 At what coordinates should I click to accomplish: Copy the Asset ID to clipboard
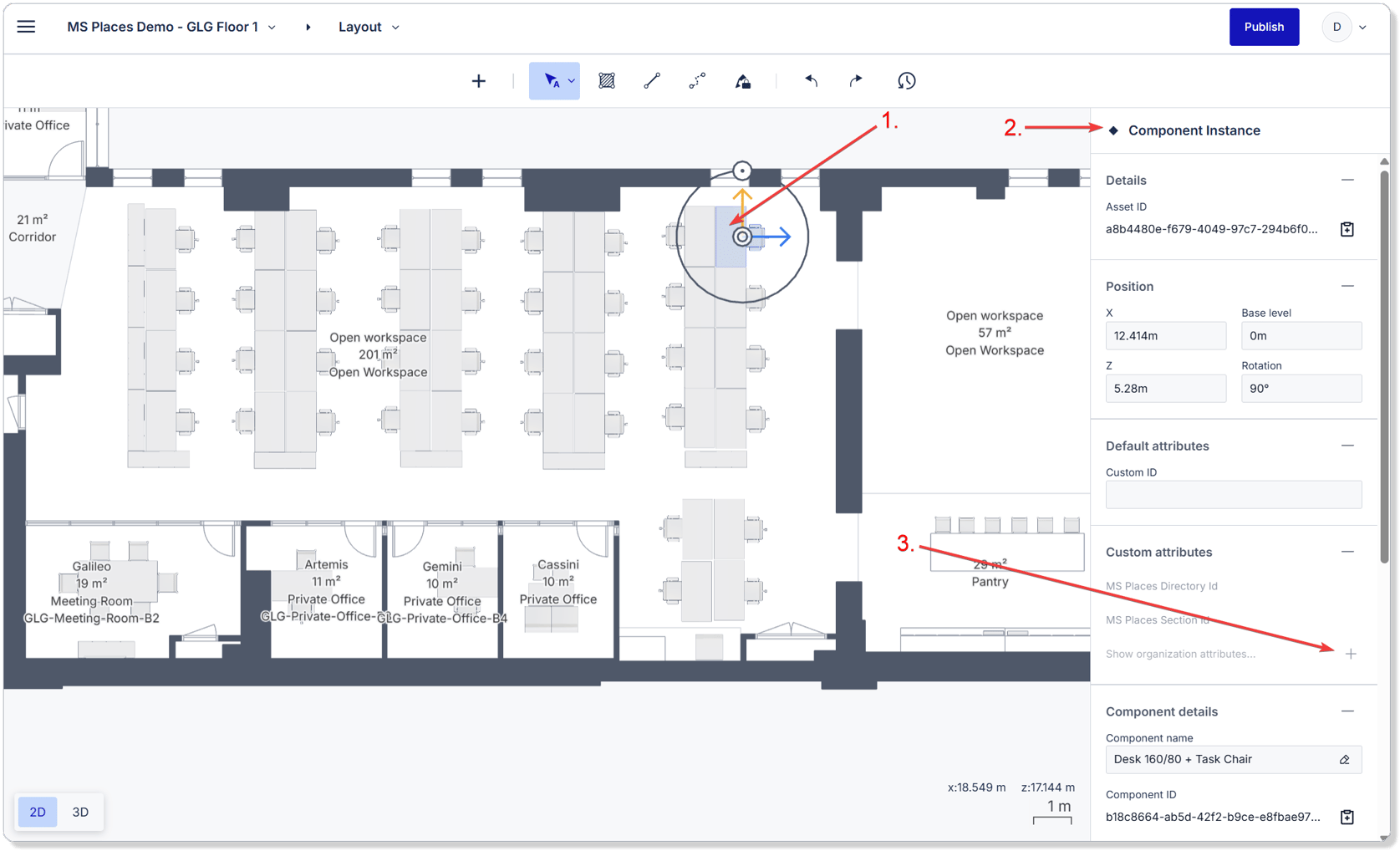click(1347, 229)
